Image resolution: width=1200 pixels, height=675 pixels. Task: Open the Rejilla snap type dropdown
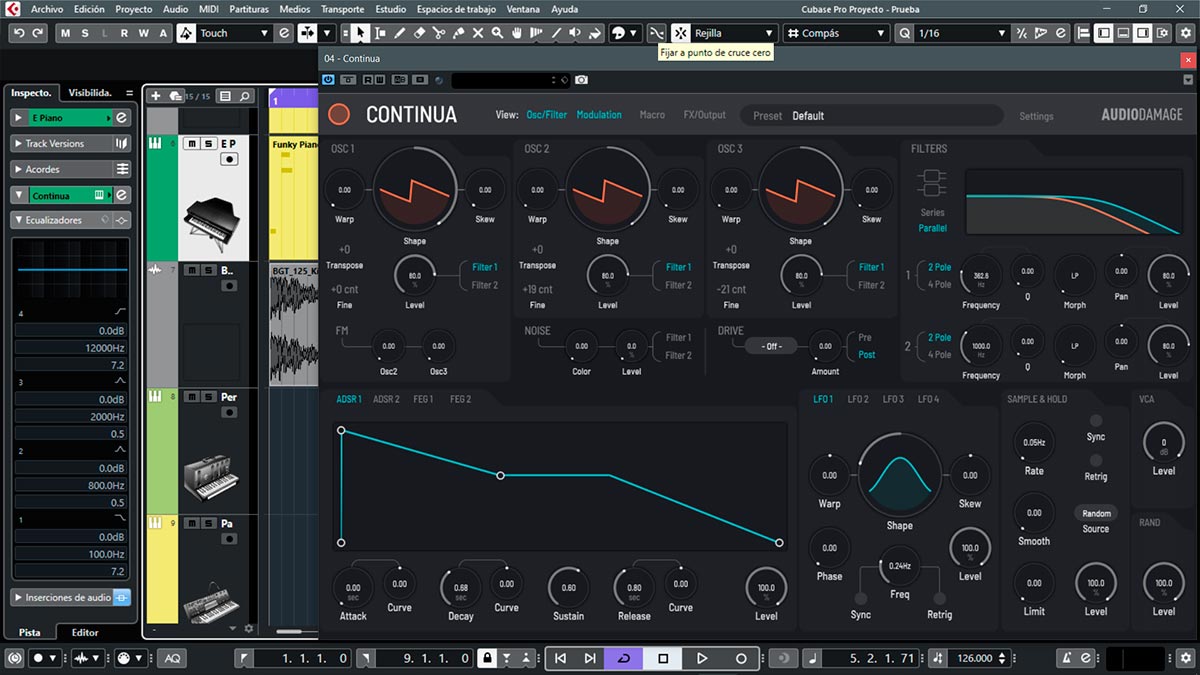point(735,33)
